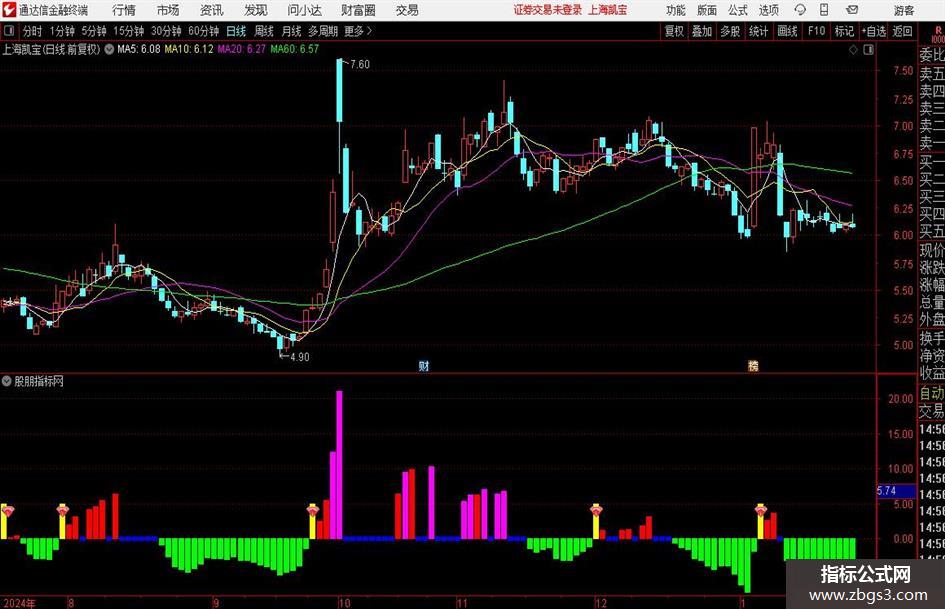Click the MA60: 6.57 indicator label
This screenshot has height=609, width=945.
click(295, 49)
